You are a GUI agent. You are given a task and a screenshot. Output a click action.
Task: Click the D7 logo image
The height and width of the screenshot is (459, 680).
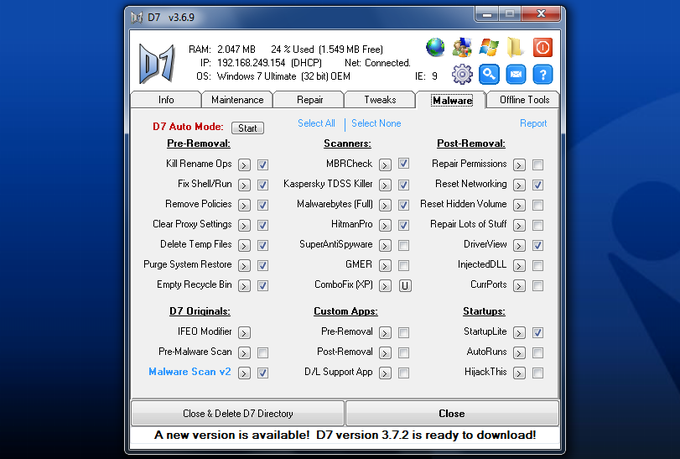tap(157, 63)
